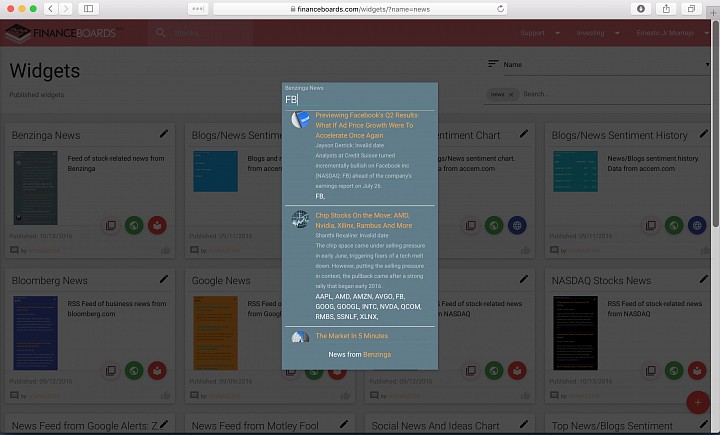Click the red plus floating action button

click(x=698, y=403)
